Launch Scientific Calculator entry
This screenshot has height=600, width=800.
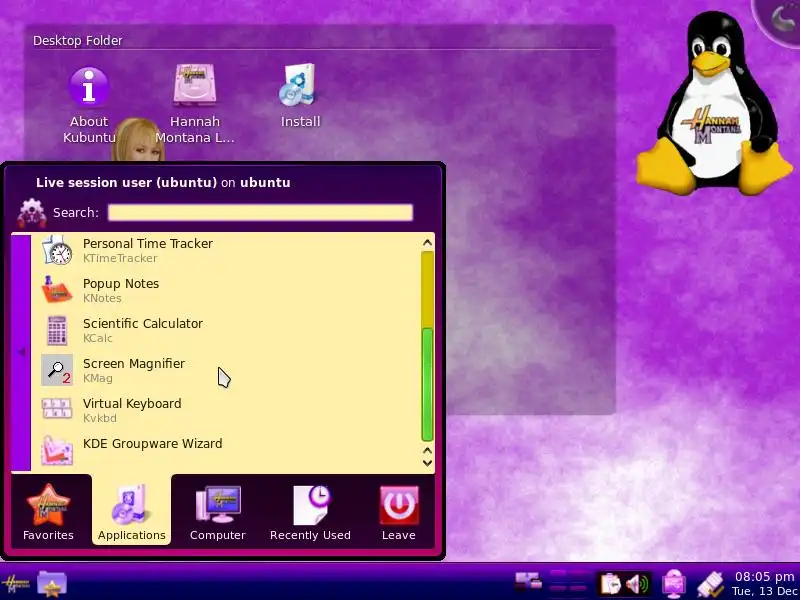tap(226, 330)
